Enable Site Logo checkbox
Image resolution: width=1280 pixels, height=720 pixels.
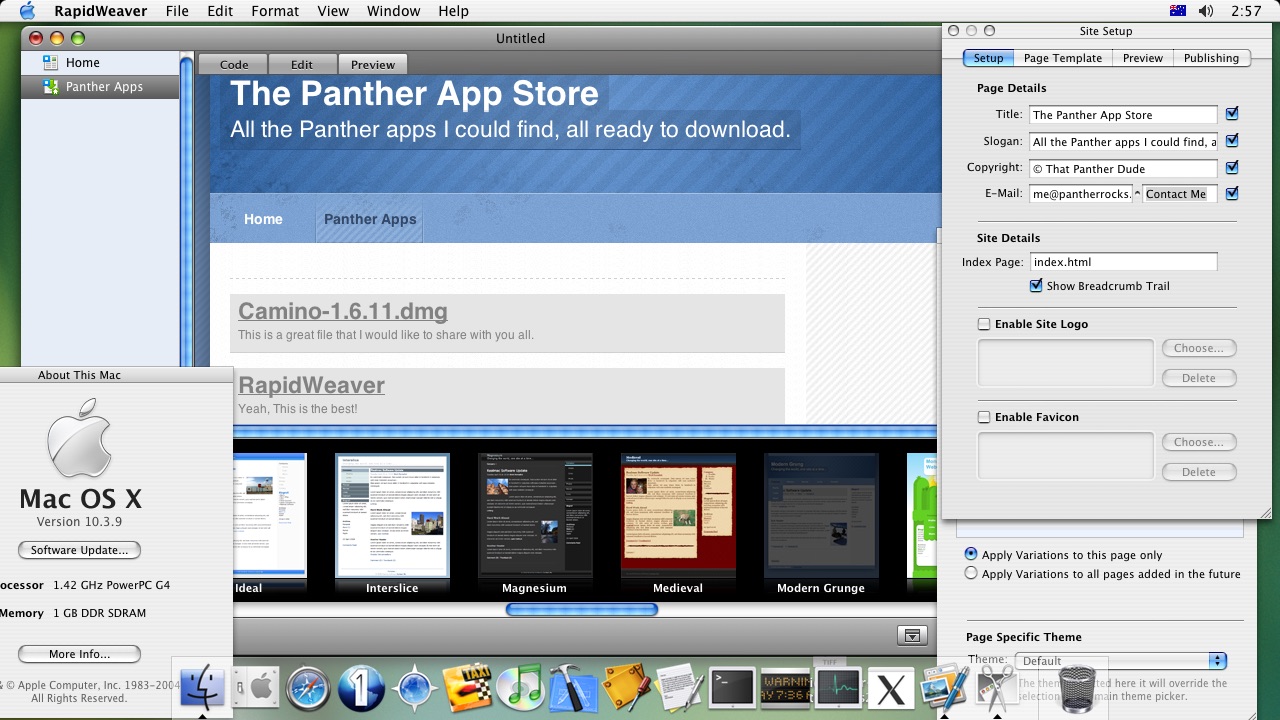984,324
